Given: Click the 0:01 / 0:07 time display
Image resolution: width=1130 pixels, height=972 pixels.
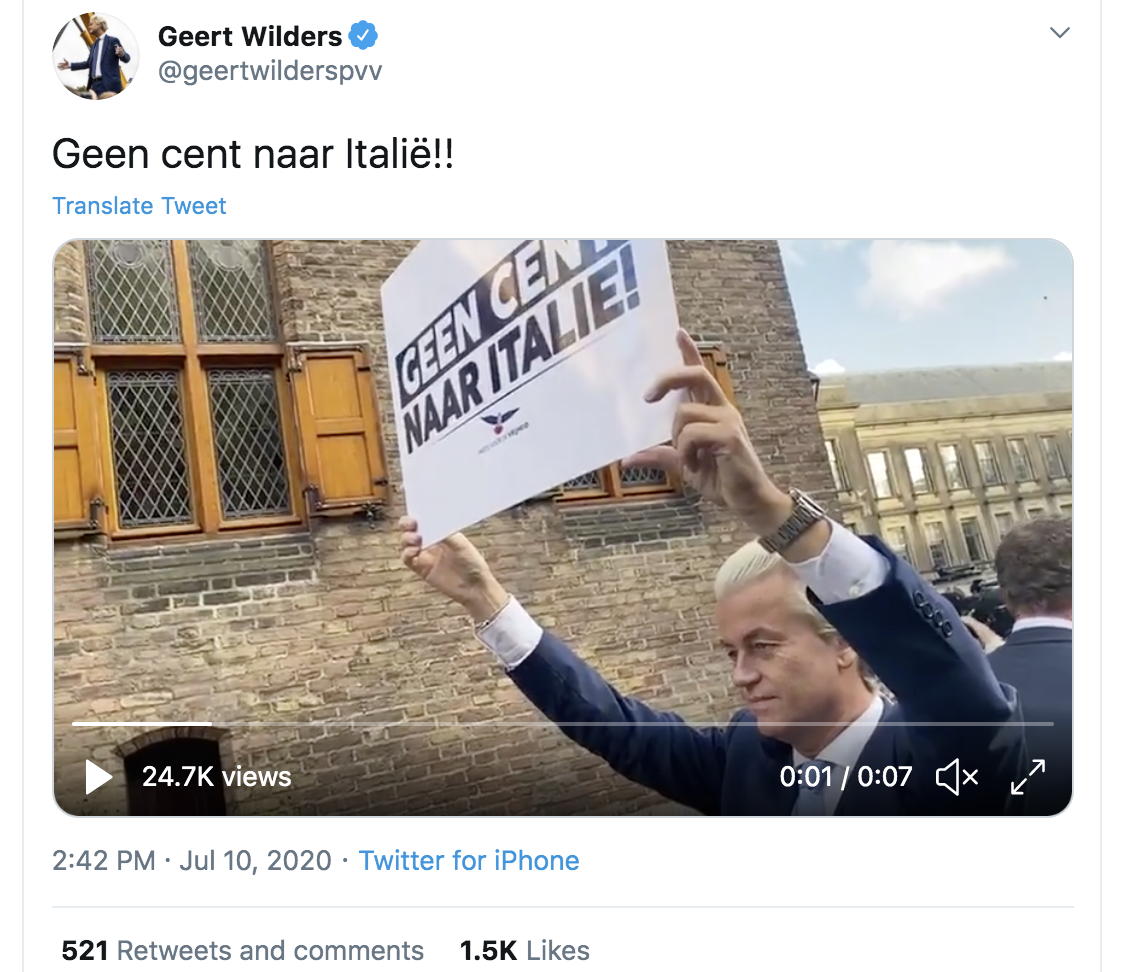Looking at the screenshot, I should click(x=846, y=777).
